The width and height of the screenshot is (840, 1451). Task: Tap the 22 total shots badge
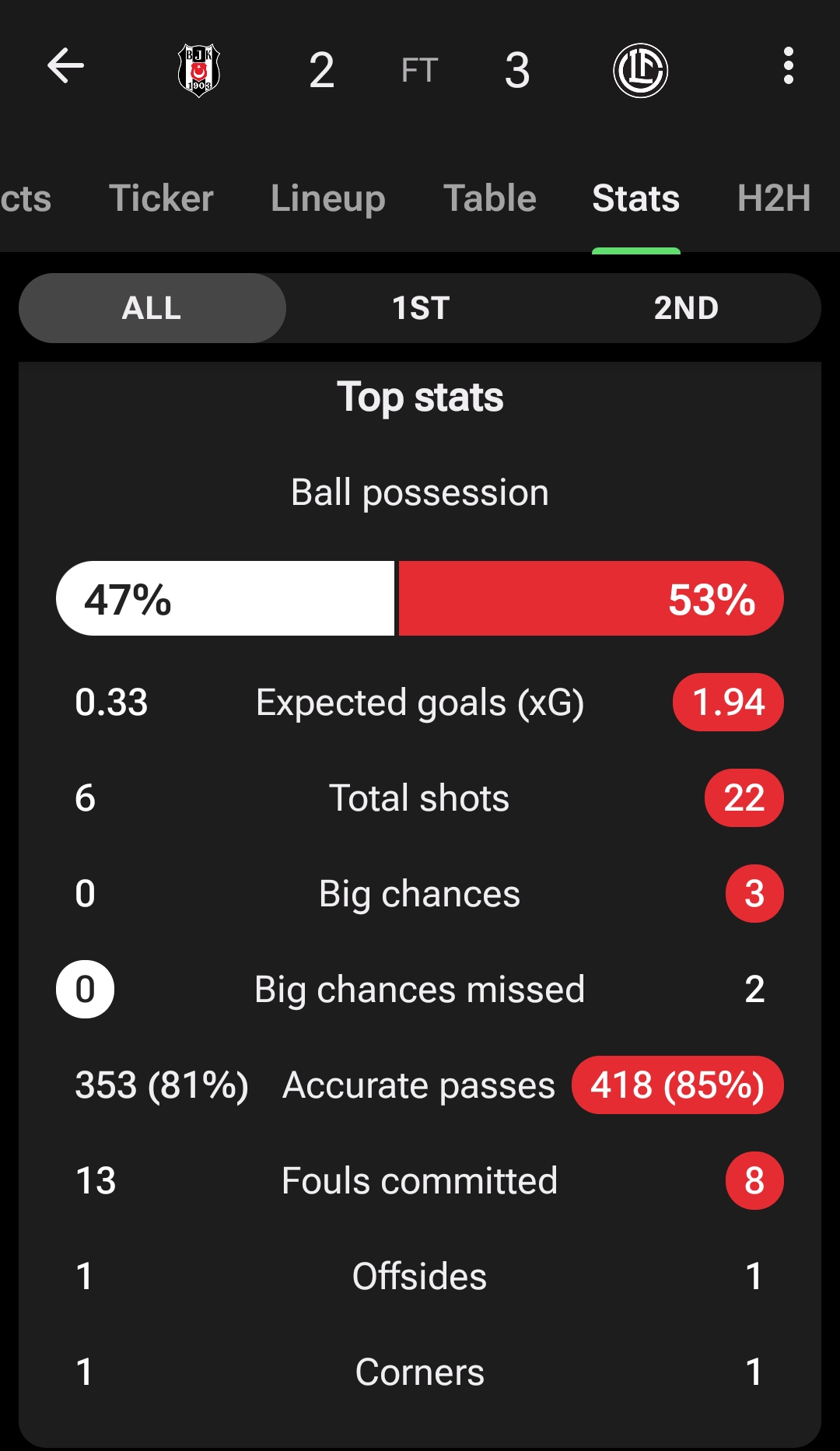744,797
